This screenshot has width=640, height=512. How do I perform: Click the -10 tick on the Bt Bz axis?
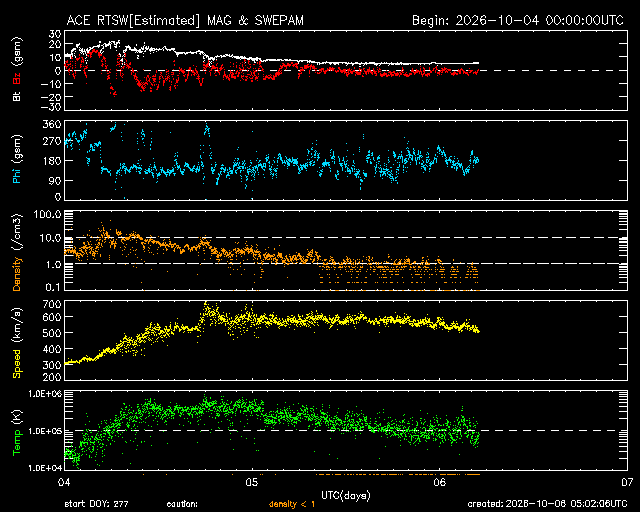[x=50, y=84]
